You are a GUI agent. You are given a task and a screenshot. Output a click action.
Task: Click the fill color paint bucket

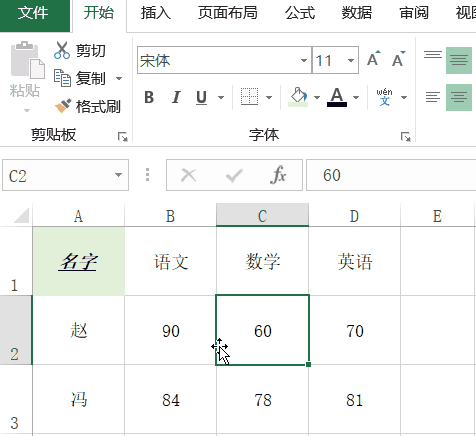(298, 97)
